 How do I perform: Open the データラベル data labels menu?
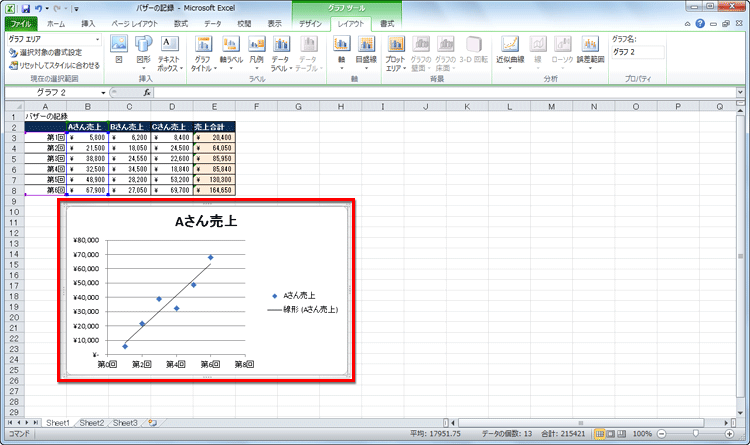[x=281, y=54]
